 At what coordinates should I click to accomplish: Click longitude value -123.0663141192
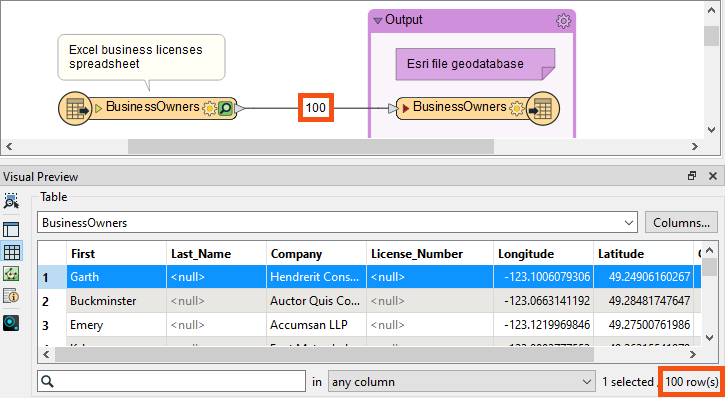click(x=543, y=301)
